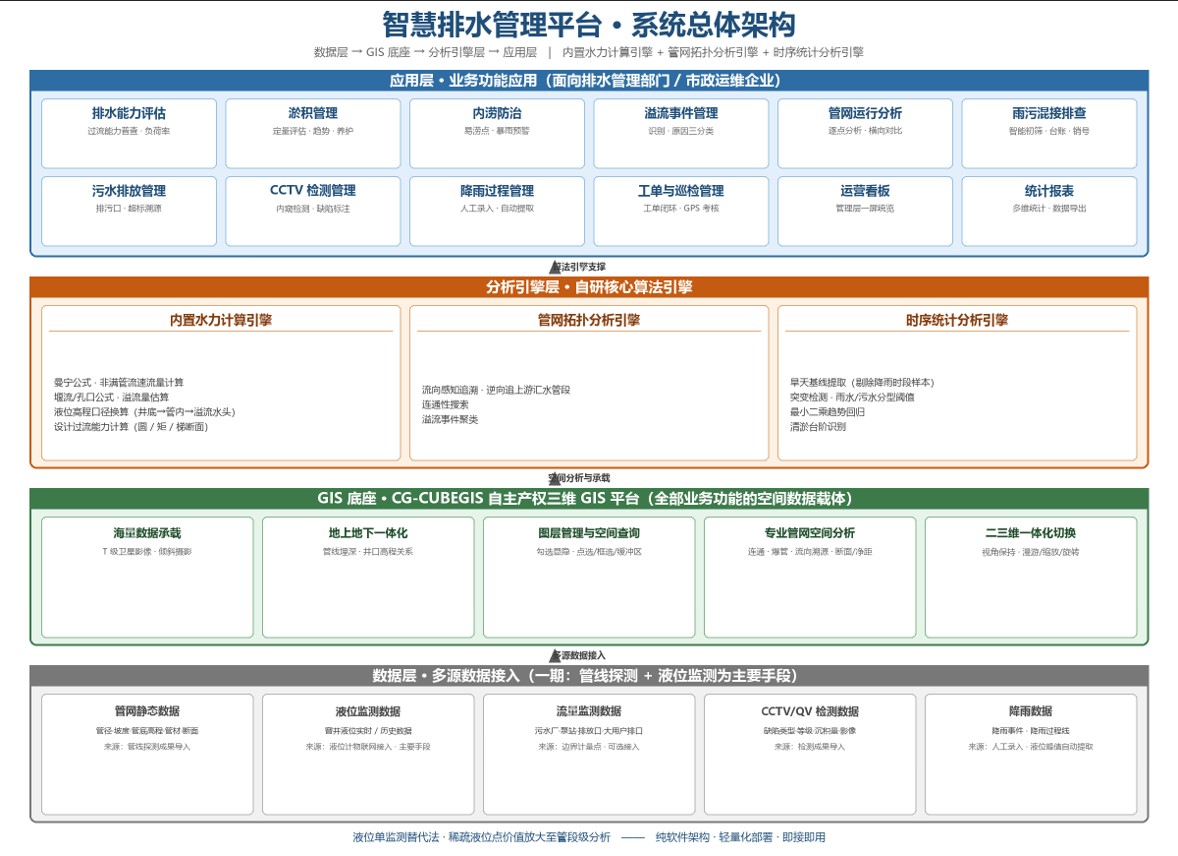Click the 数据层 → GIS 底座 subtitle line

pos(589,52)
